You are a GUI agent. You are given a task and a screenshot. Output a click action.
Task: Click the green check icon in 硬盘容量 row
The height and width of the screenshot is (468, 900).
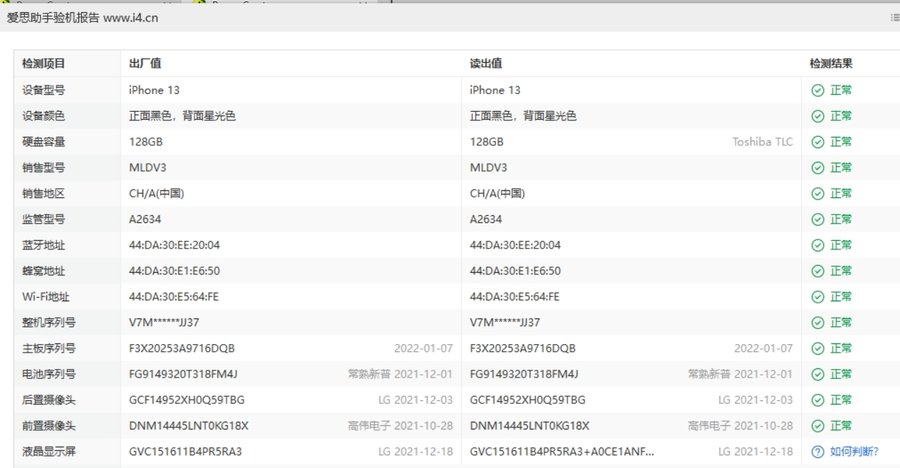click(818, 142)
